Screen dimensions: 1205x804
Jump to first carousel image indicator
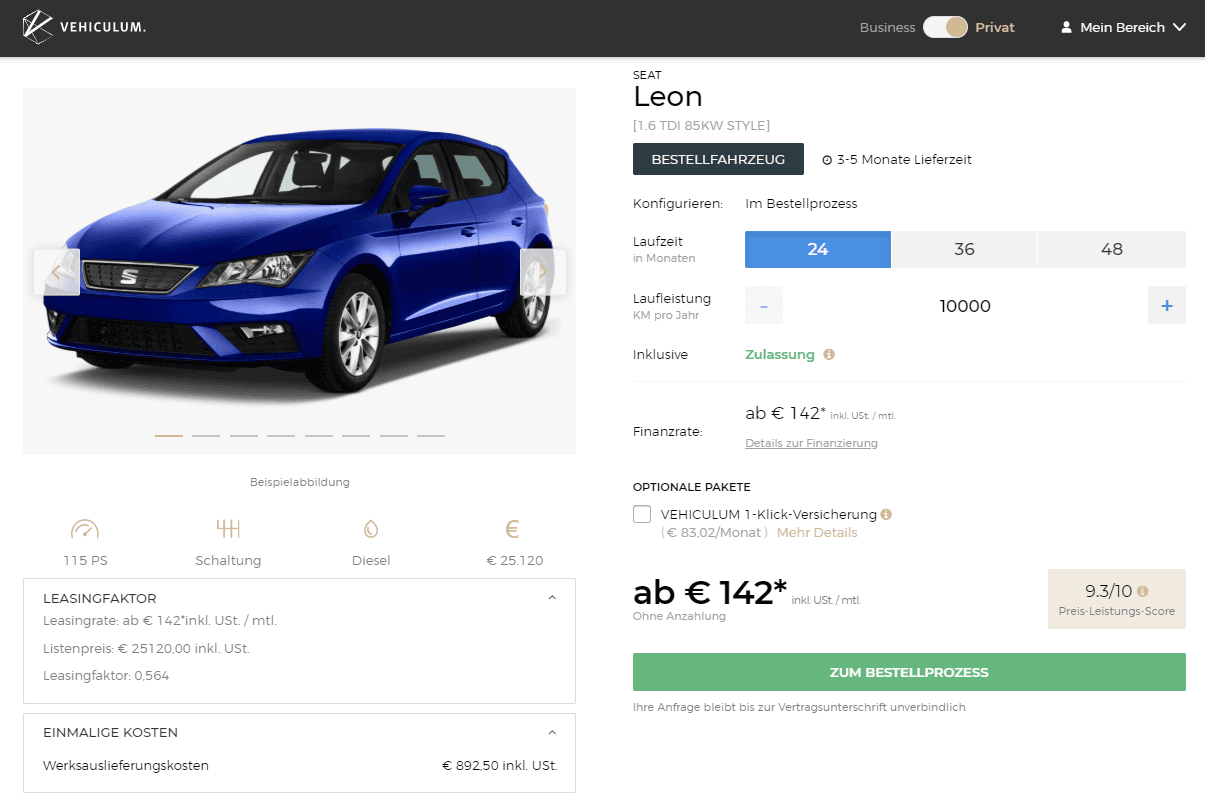(x=169, y=435)
